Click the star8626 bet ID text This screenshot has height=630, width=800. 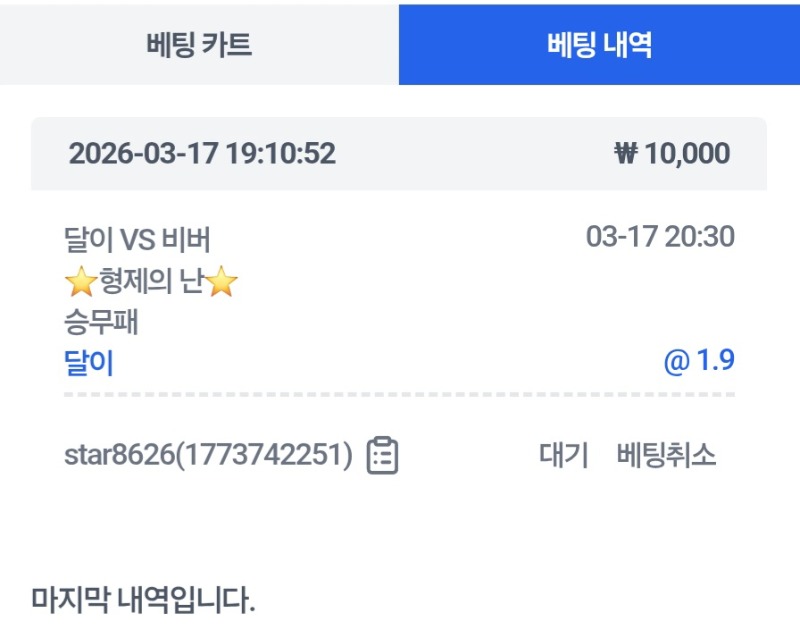pyautogui.click(x=208, y=455)
